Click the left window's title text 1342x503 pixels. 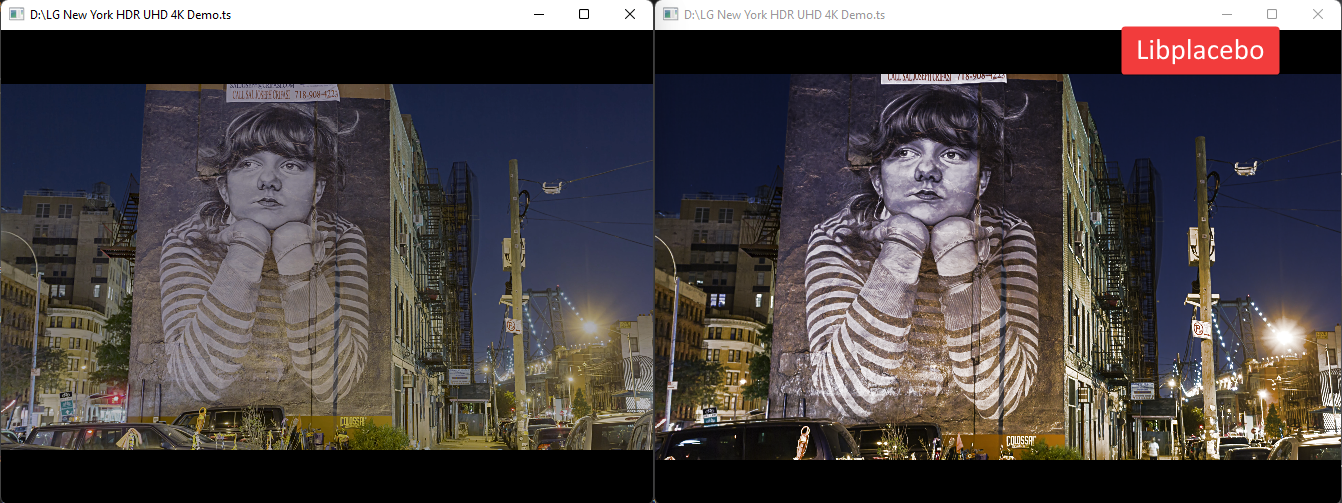131,15
